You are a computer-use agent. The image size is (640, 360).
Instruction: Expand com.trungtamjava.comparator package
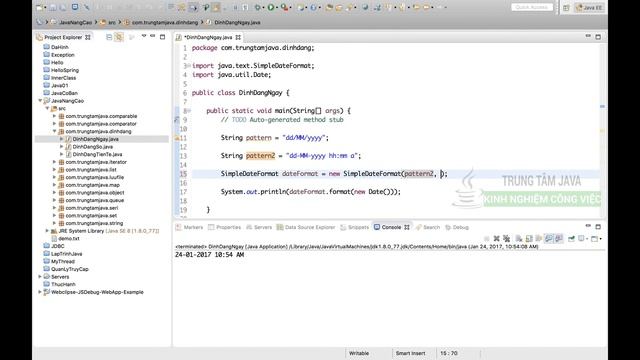(54, 124)
